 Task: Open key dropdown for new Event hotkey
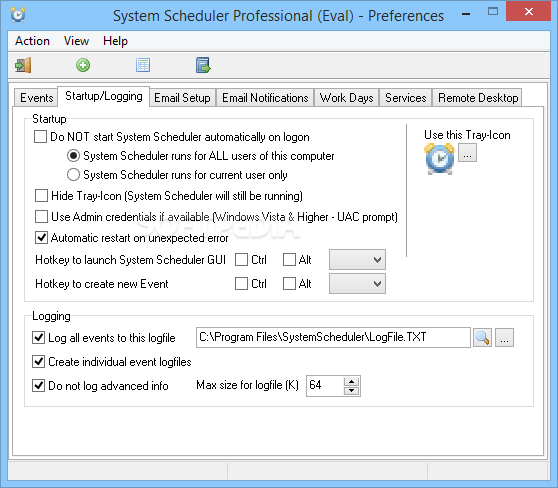tap(357, 284)
